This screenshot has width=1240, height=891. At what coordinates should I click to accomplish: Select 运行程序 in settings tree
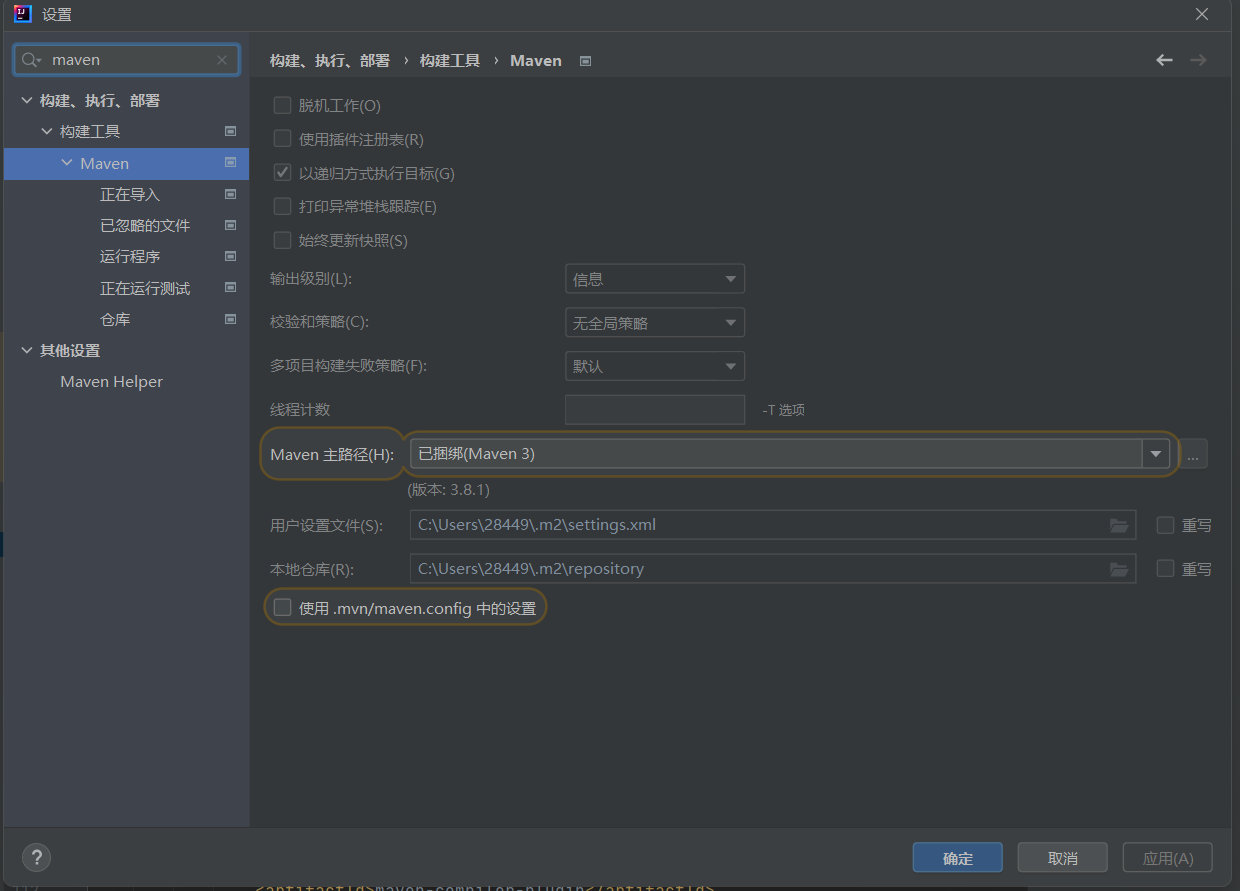[130, 257]
